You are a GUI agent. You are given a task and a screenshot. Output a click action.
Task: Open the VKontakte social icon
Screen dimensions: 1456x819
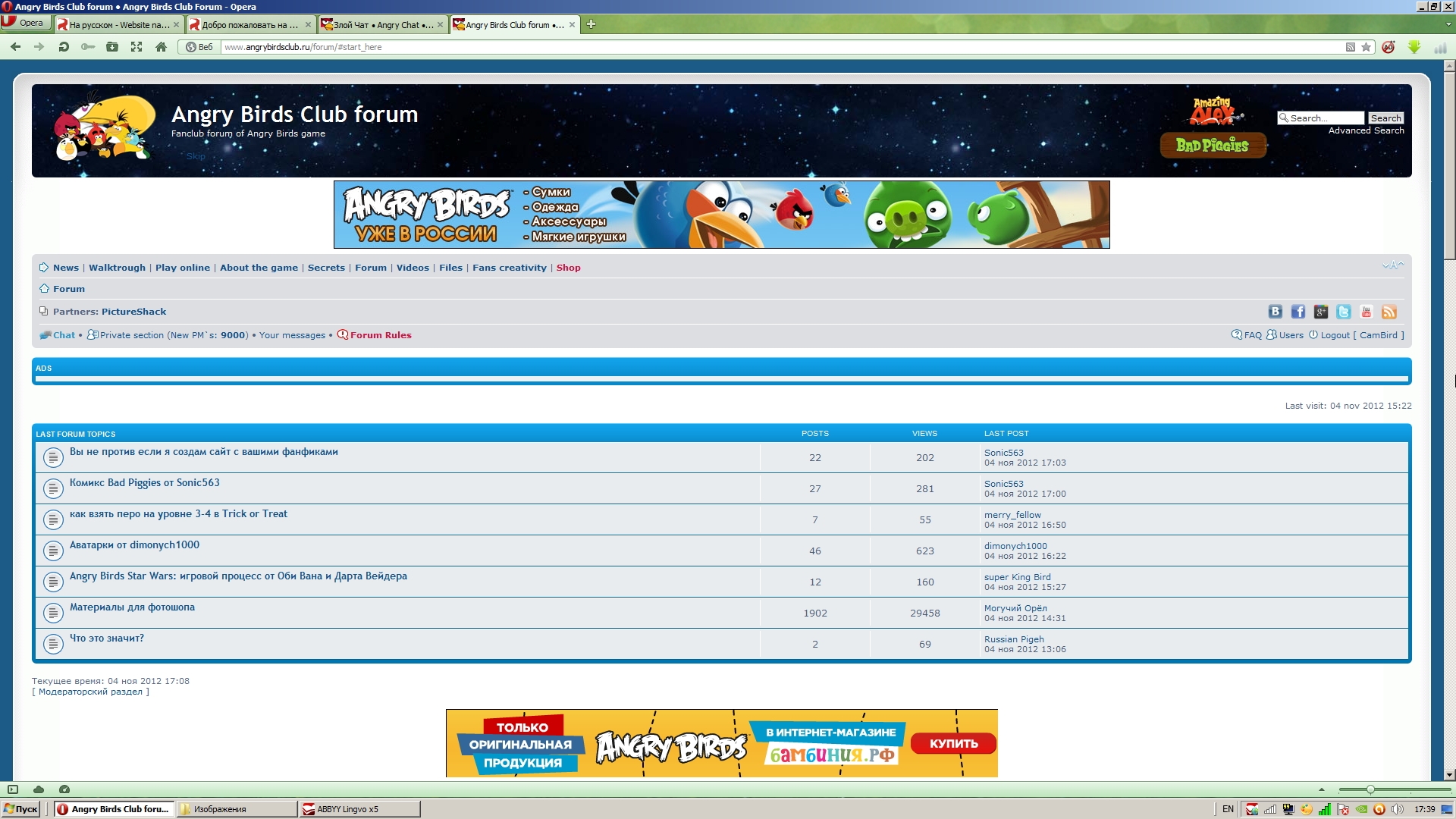[x=1275, y=312]
